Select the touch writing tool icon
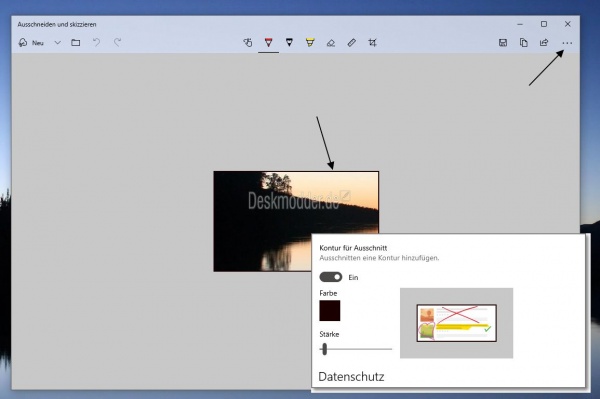The height and width of the screenshot is (399, 600). pos(248,43)
